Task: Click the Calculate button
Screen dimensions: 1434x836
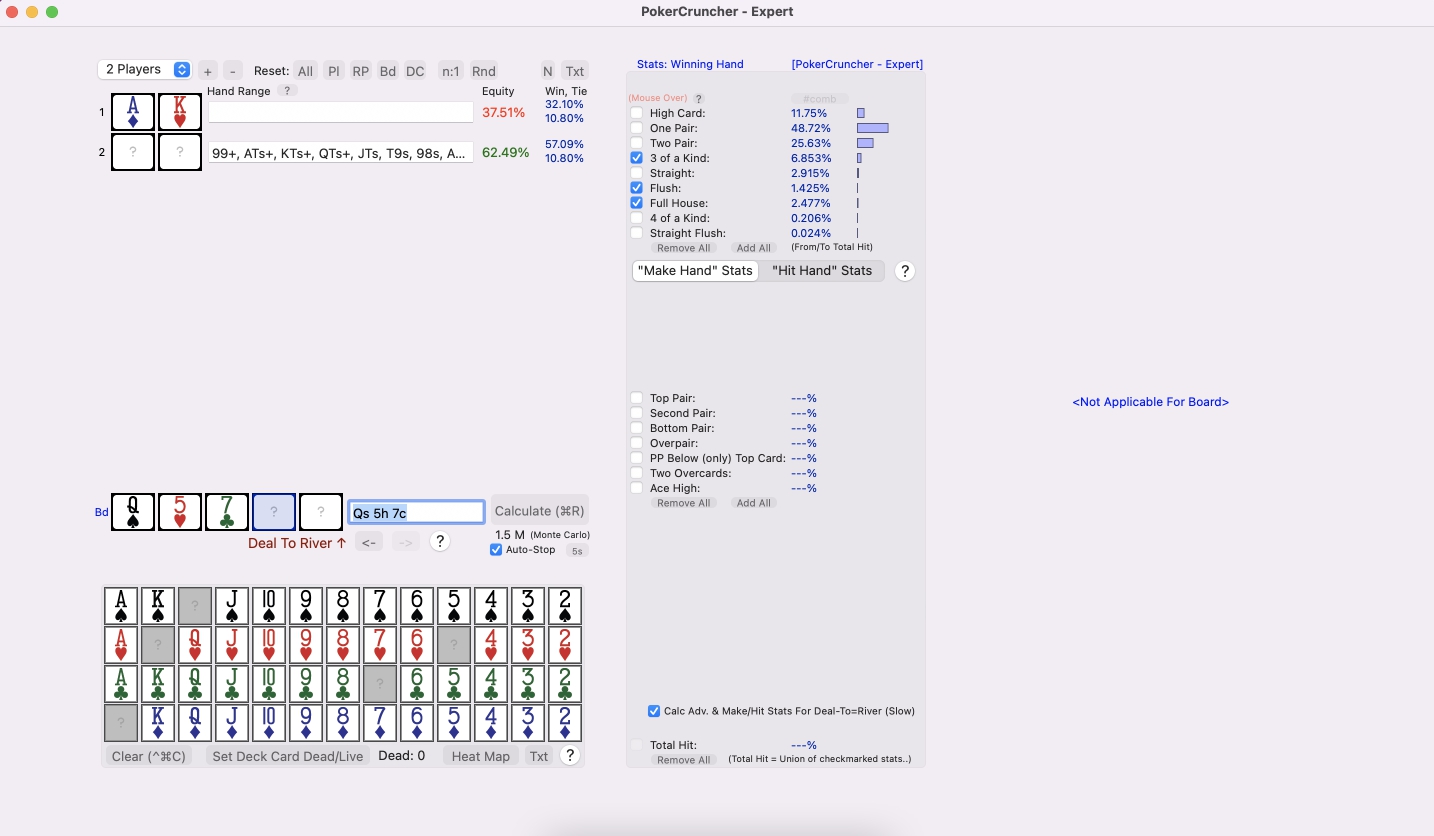Action: pyautogui.click(x=540, y=511)
